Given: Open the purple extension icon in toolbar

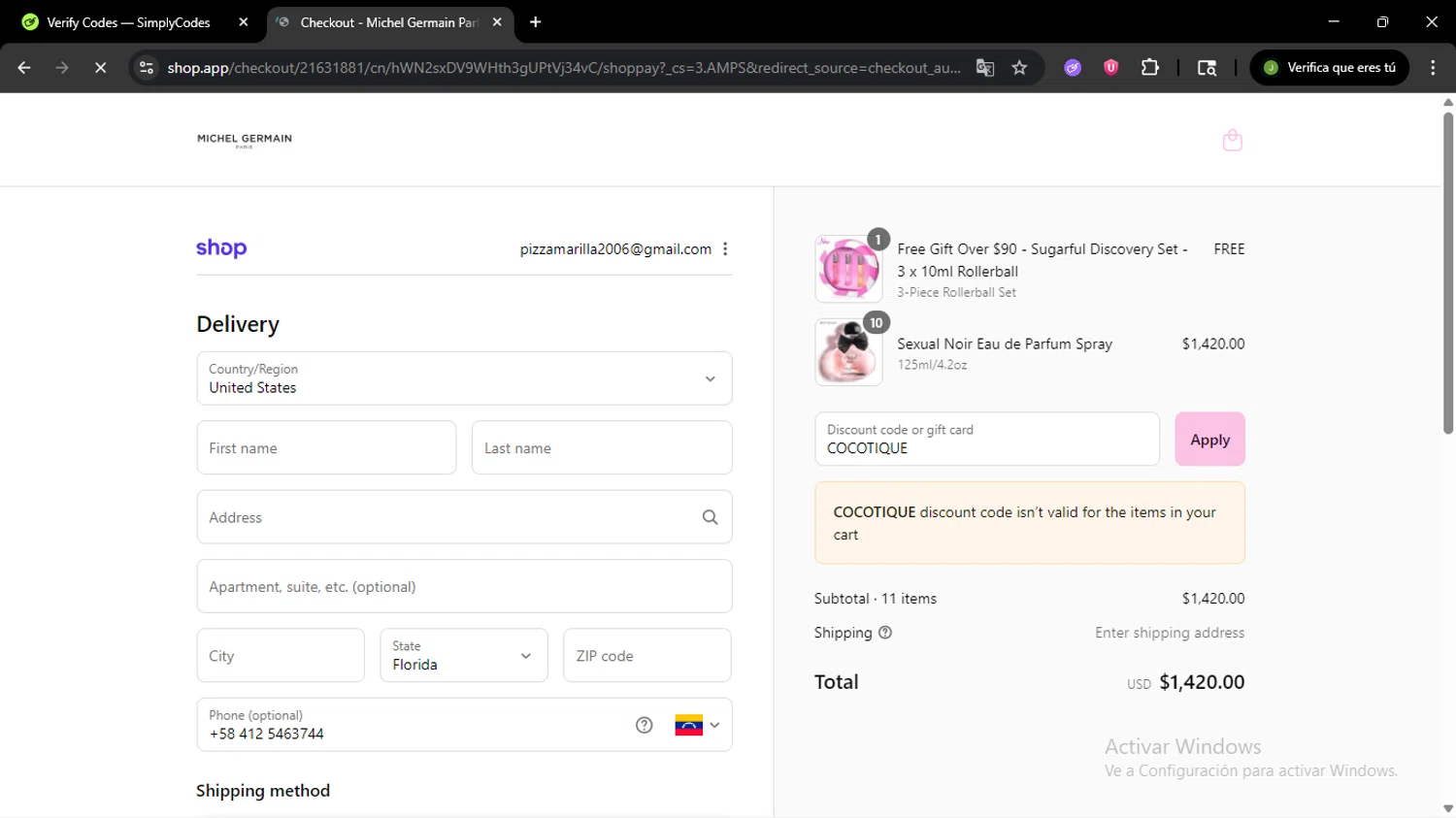Looking at the screenshot, I should (x=1073, y=67).
